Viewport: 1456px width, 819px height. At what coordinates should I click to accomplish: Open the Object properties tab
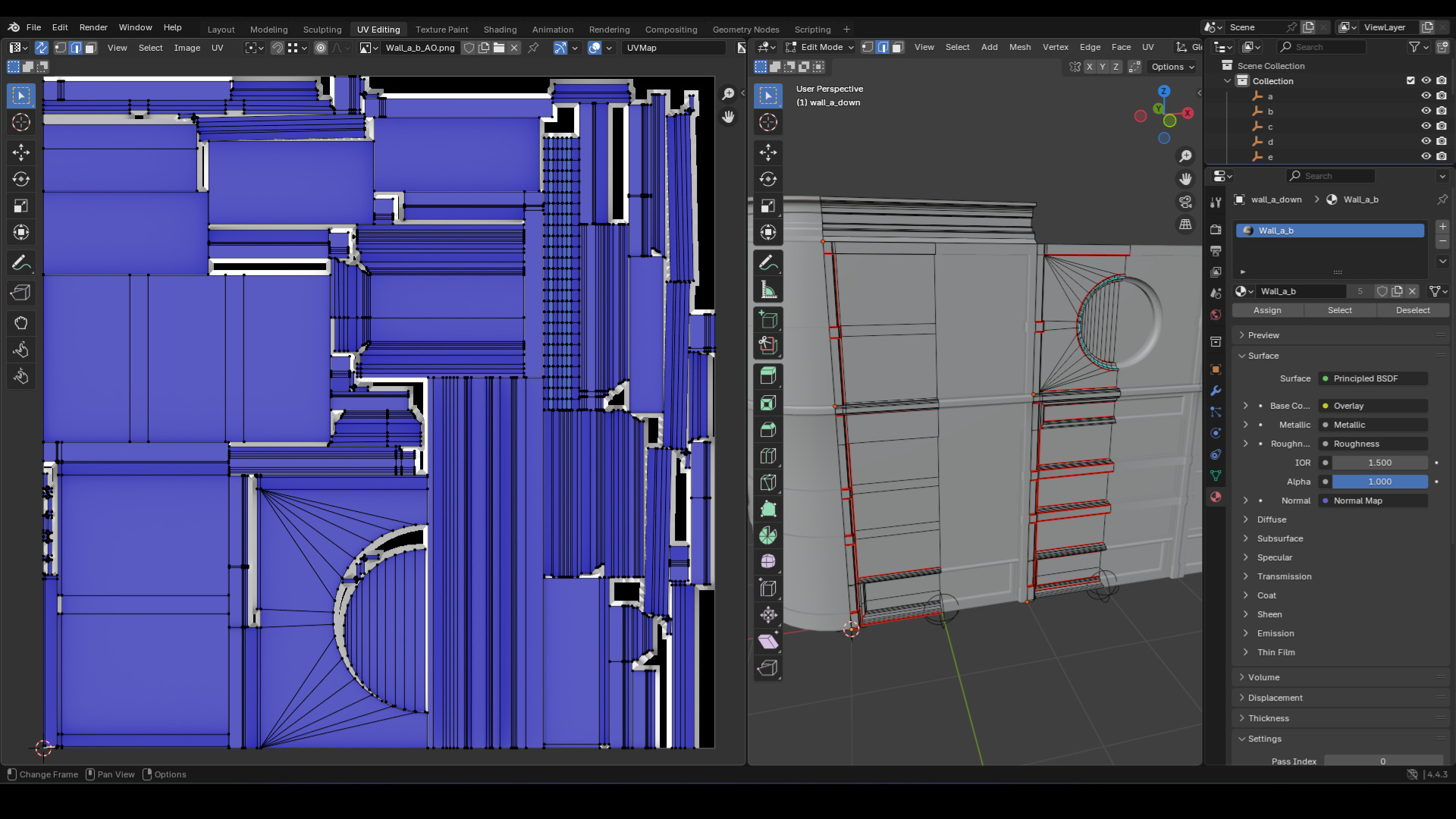[1216, 369]
